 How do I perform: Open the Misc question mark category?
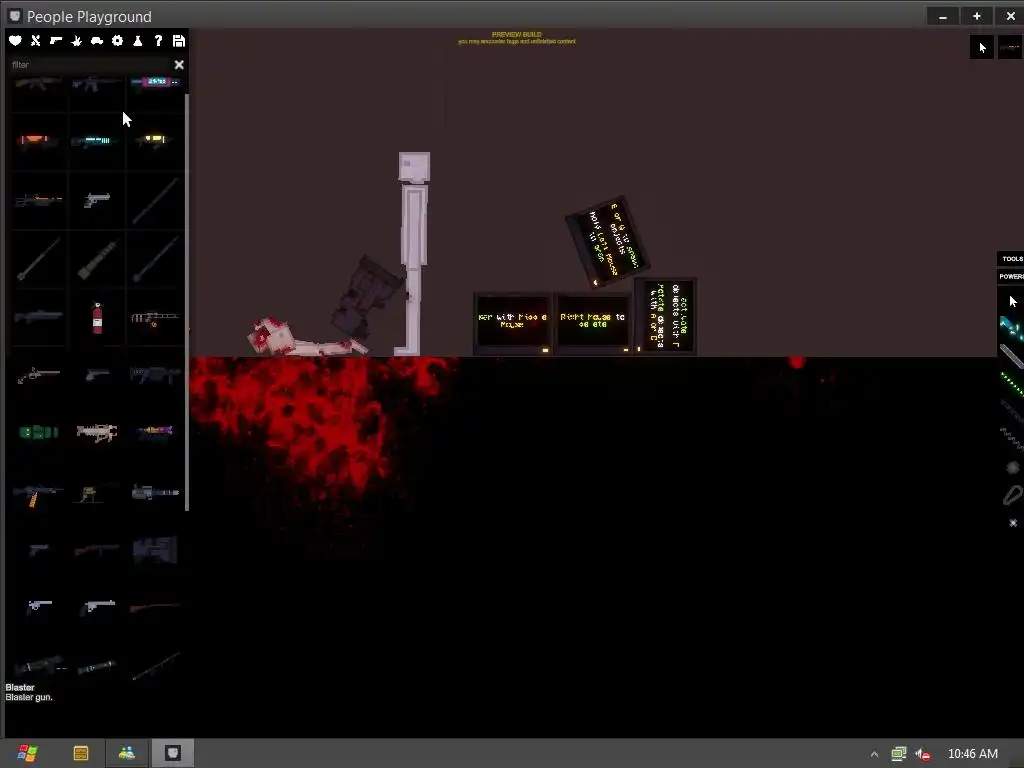pyautogui.click(x=158, y=40)
